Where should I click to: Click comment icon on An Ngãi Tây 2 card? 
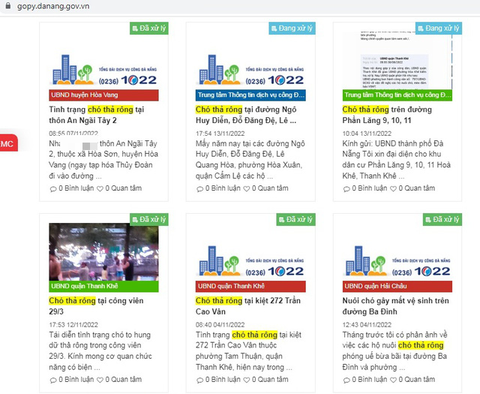pyautogui.click(x=53, y=189)
